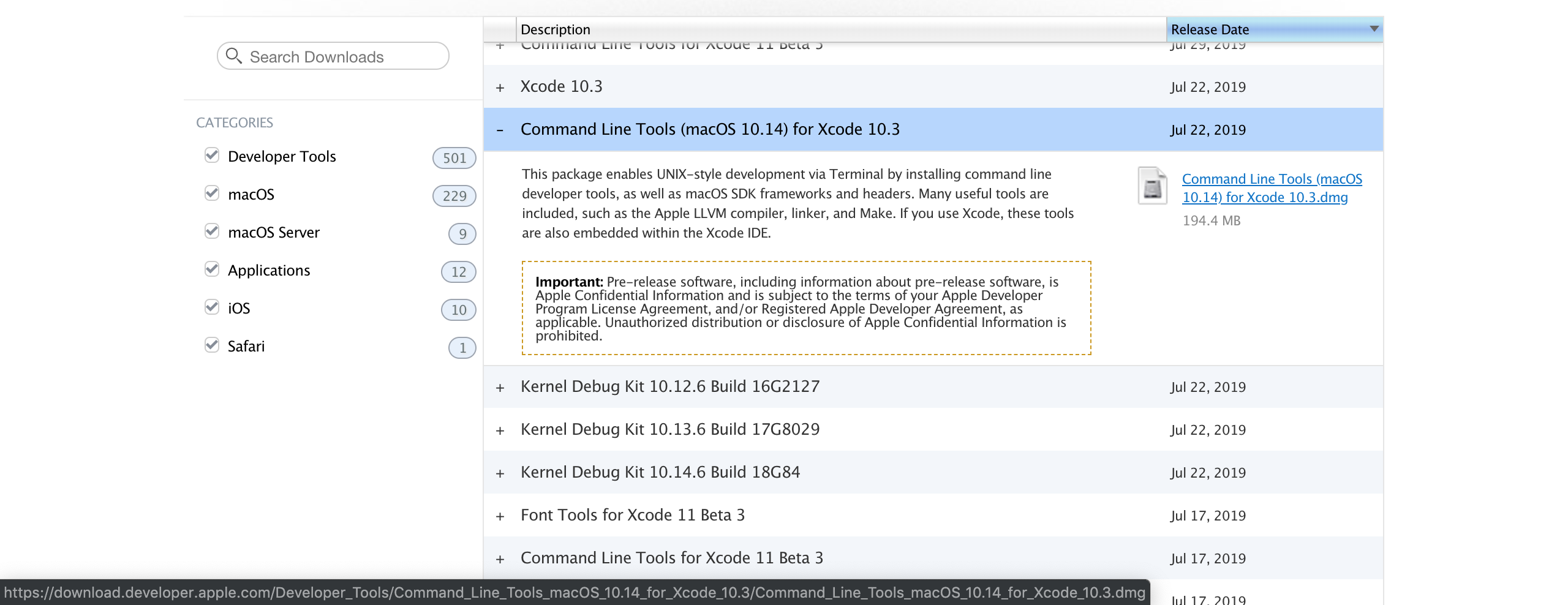1568x605 pixels.
Task: Toggle the Safari category checkbox
Action: 212,345
